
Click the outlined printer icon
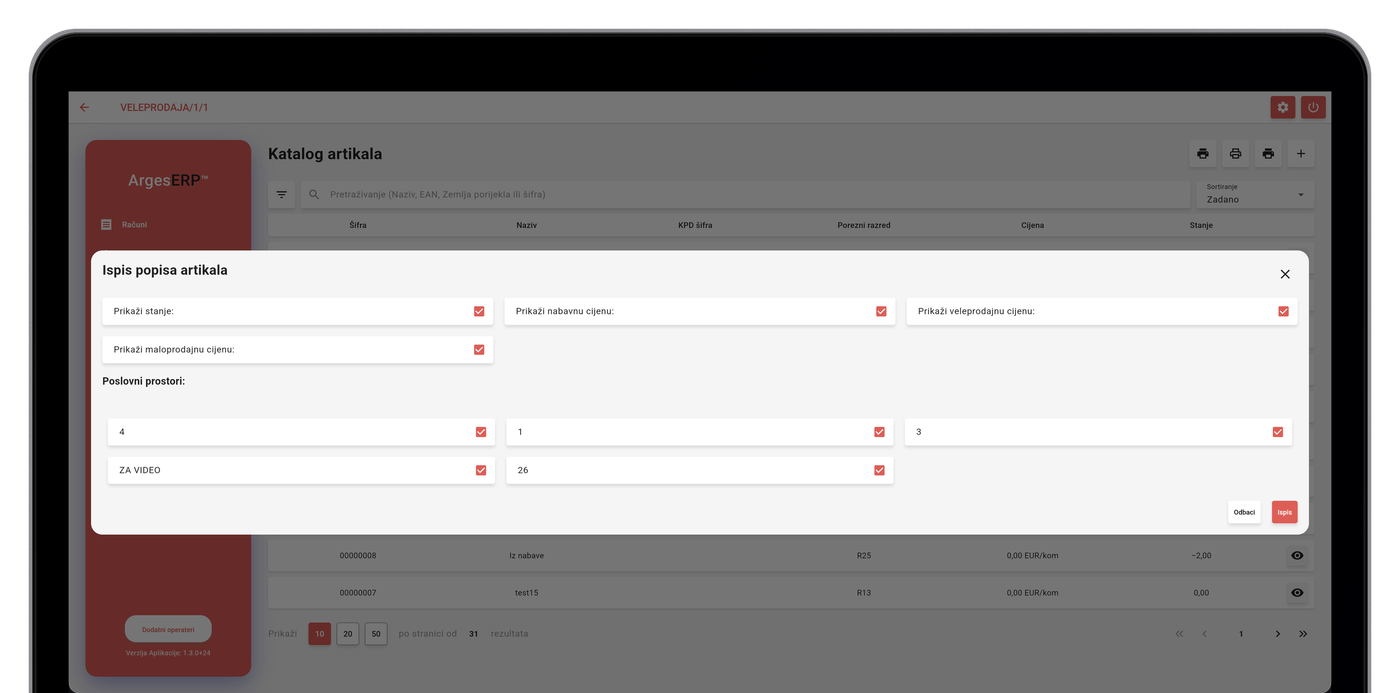coord(1235,154)
